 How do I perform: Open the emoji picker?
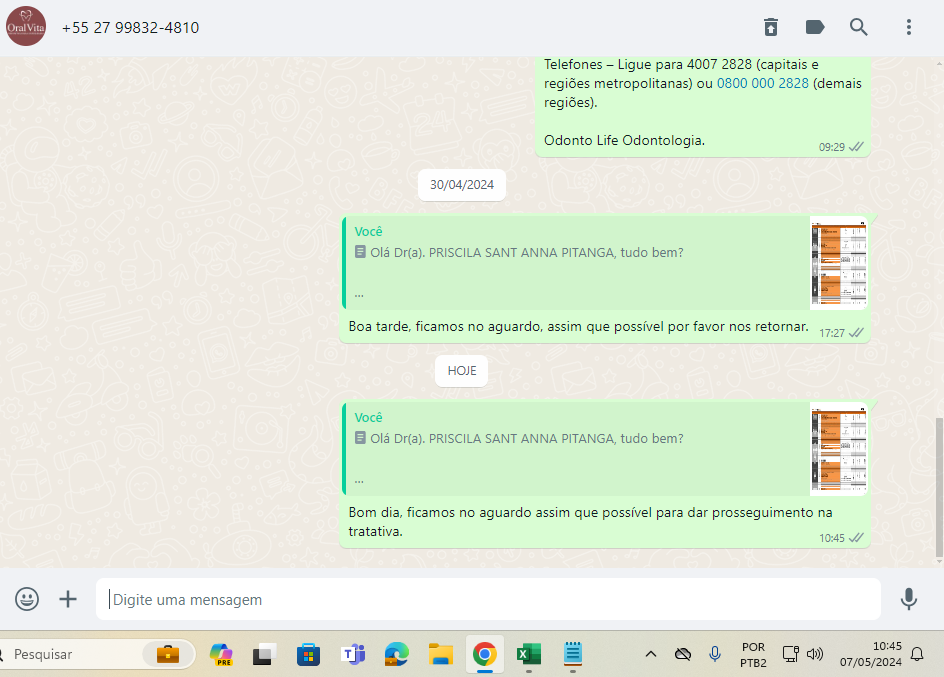tap(27, 599)
